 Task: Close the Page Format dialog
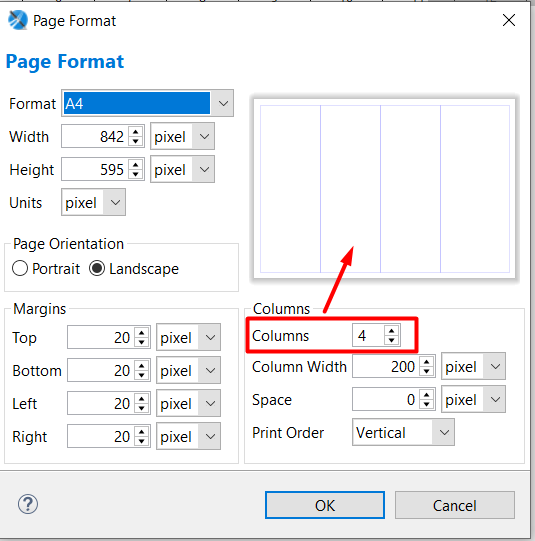click(x=509, y=20)
